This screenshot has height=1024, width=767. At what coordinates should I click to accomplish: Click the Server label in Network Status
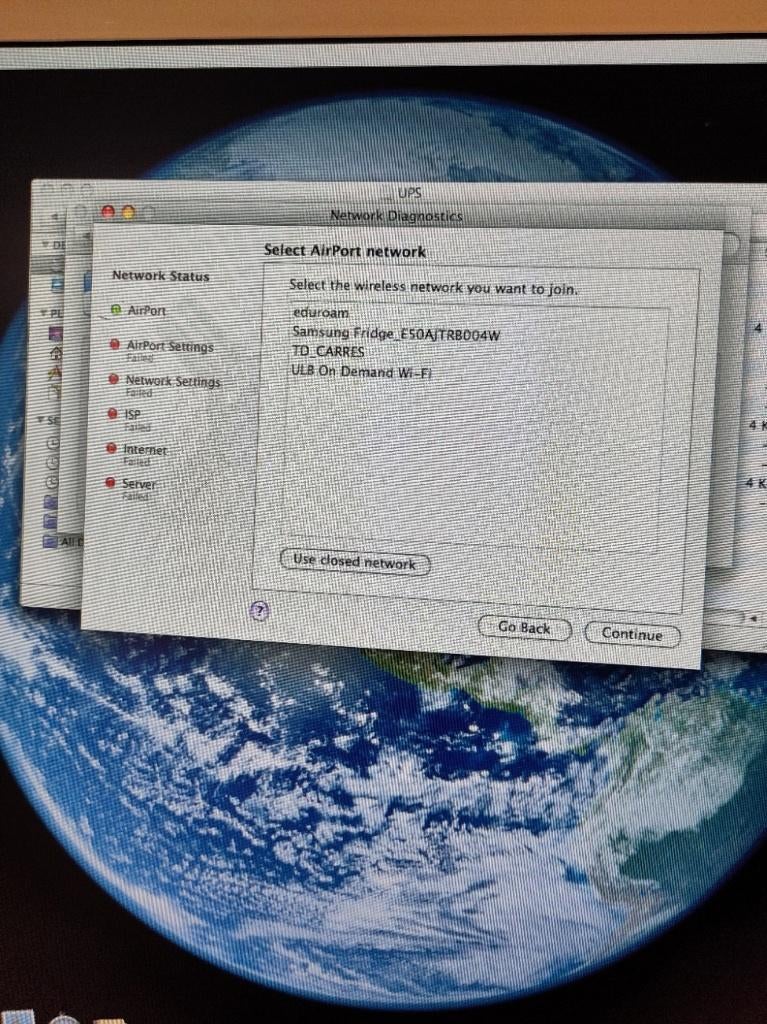coord(139,484)
